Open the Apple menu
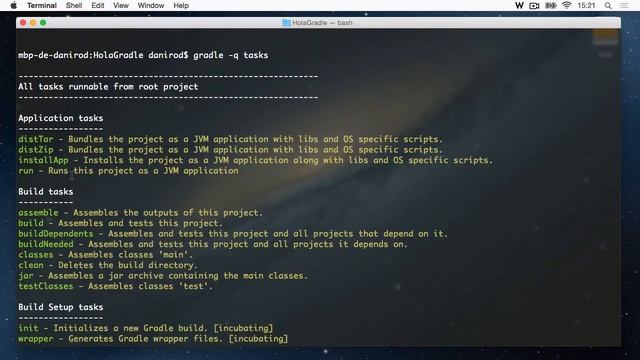The width and height of the screenshot is (640, 360). [x=13, y=5]
